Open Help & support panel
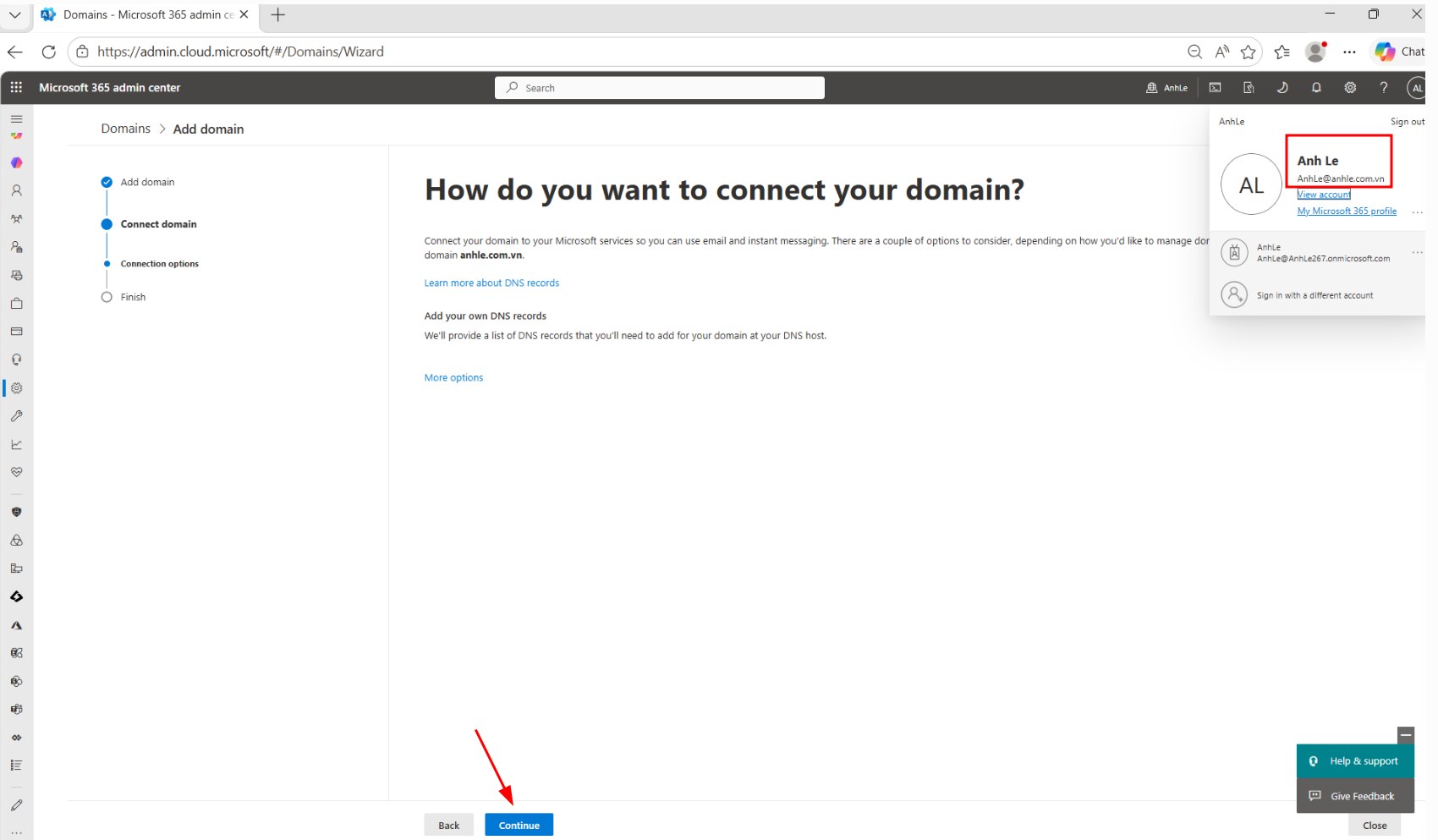 (x=1355, y=761)
